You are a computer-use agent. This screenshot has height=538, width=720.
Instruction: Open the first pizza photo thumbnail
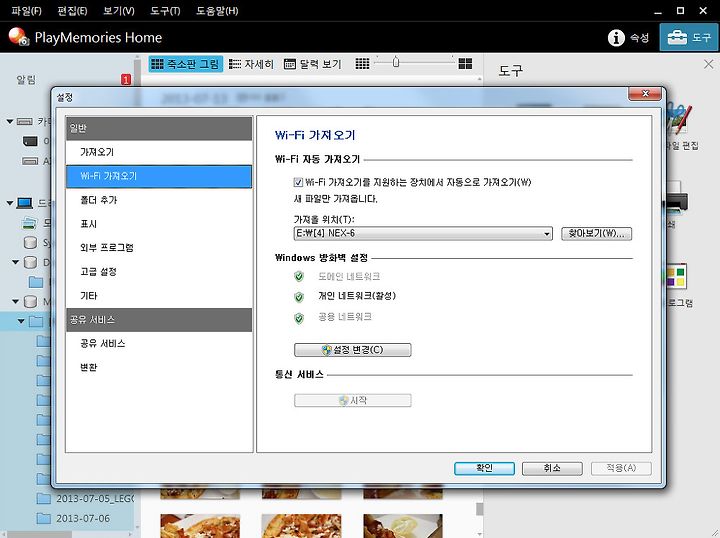(200, 526)
